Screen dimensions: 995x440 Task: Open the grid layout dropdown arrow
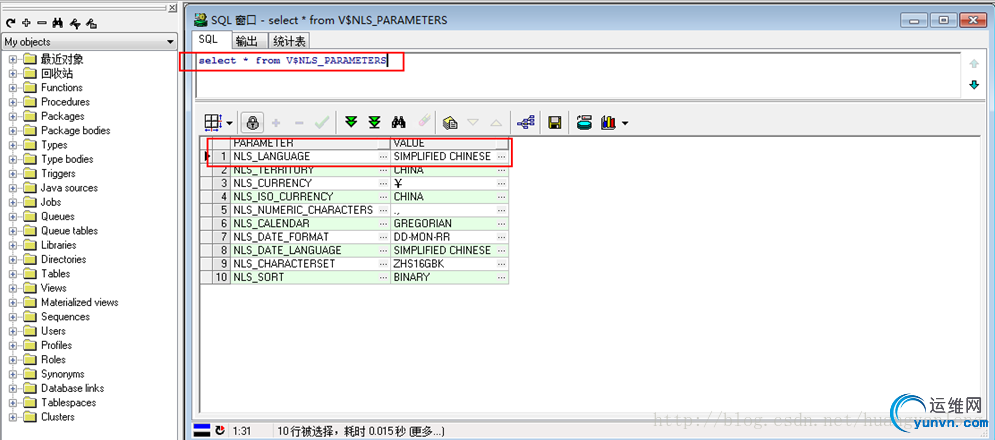click(x=229, y=123)
